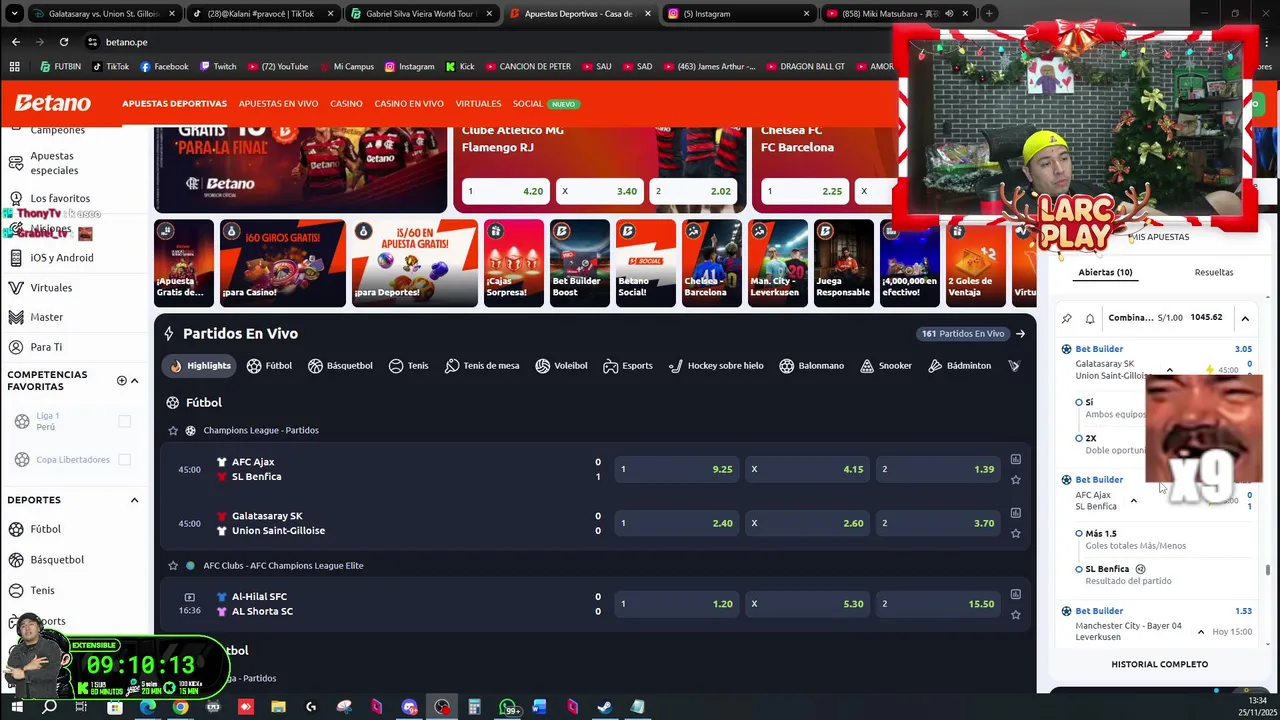
Task: Bet 1.39 on SL Benfica win
Action: pyautogui.click(x=937, y=469)
